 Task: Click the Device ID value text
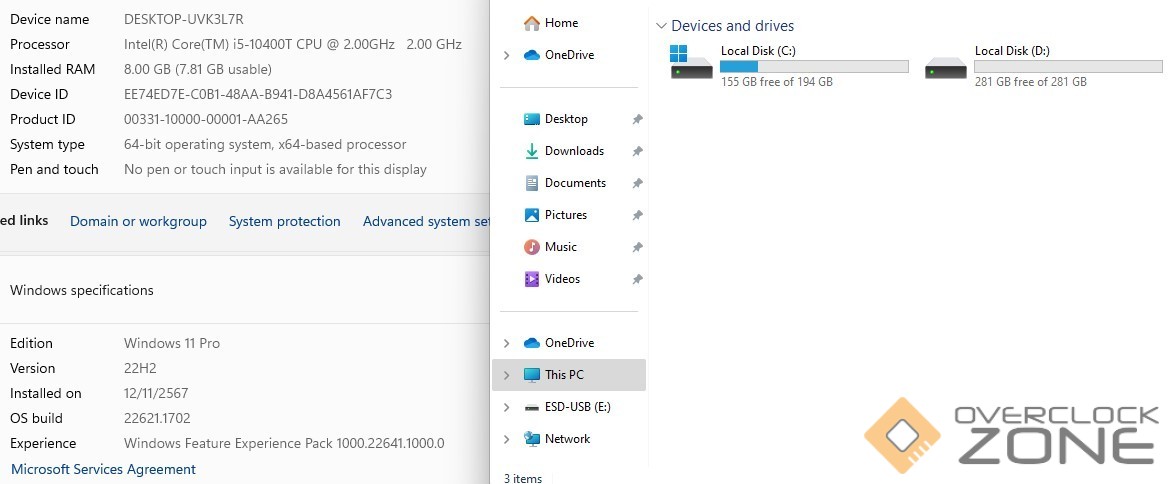coord(258,95)
